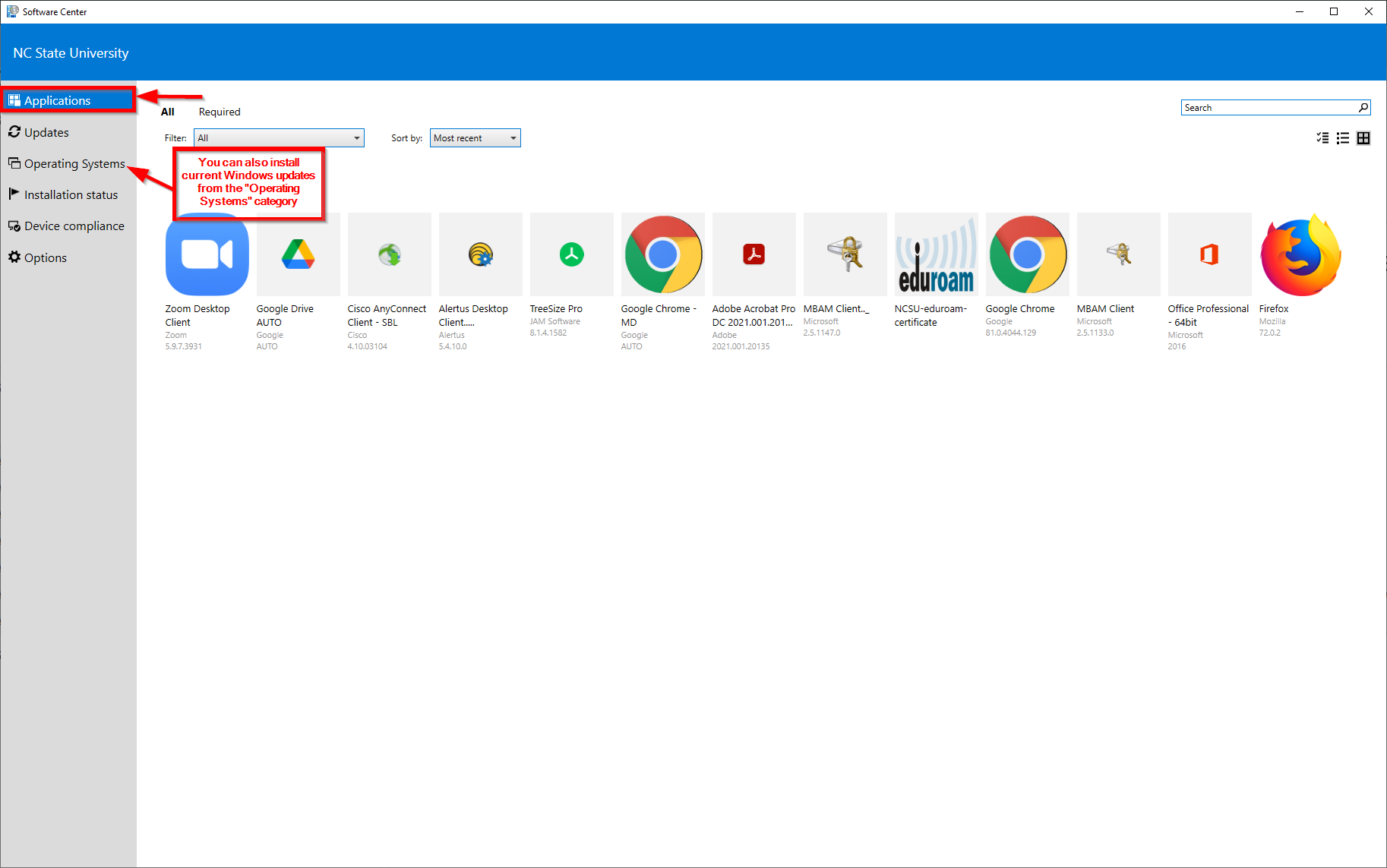The height and width of the screenshot is (868, 1387).
Task: Select the All tab
Action: click(x=168, y=112)
